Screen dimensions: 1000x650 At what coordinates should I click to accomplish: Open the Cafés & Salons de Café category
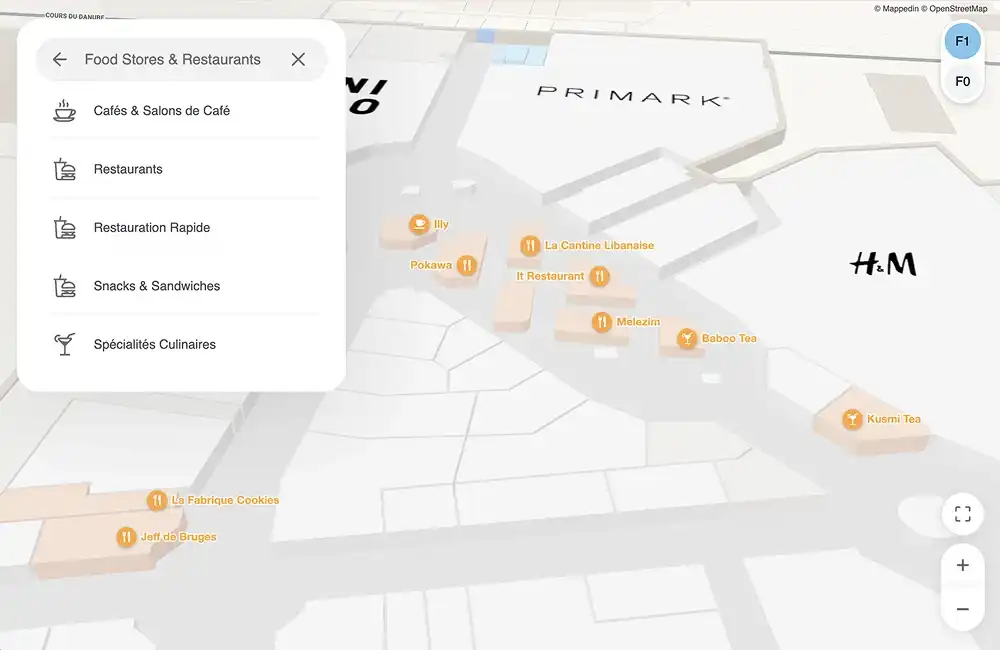[x=162, y=111]
